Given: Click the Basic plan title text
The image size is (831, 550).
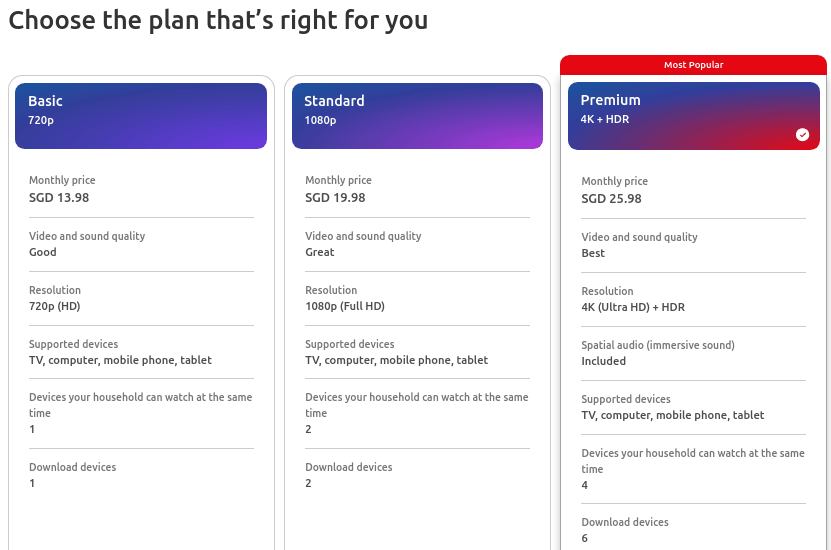Looking at the screenshot, I should point(45,101).
